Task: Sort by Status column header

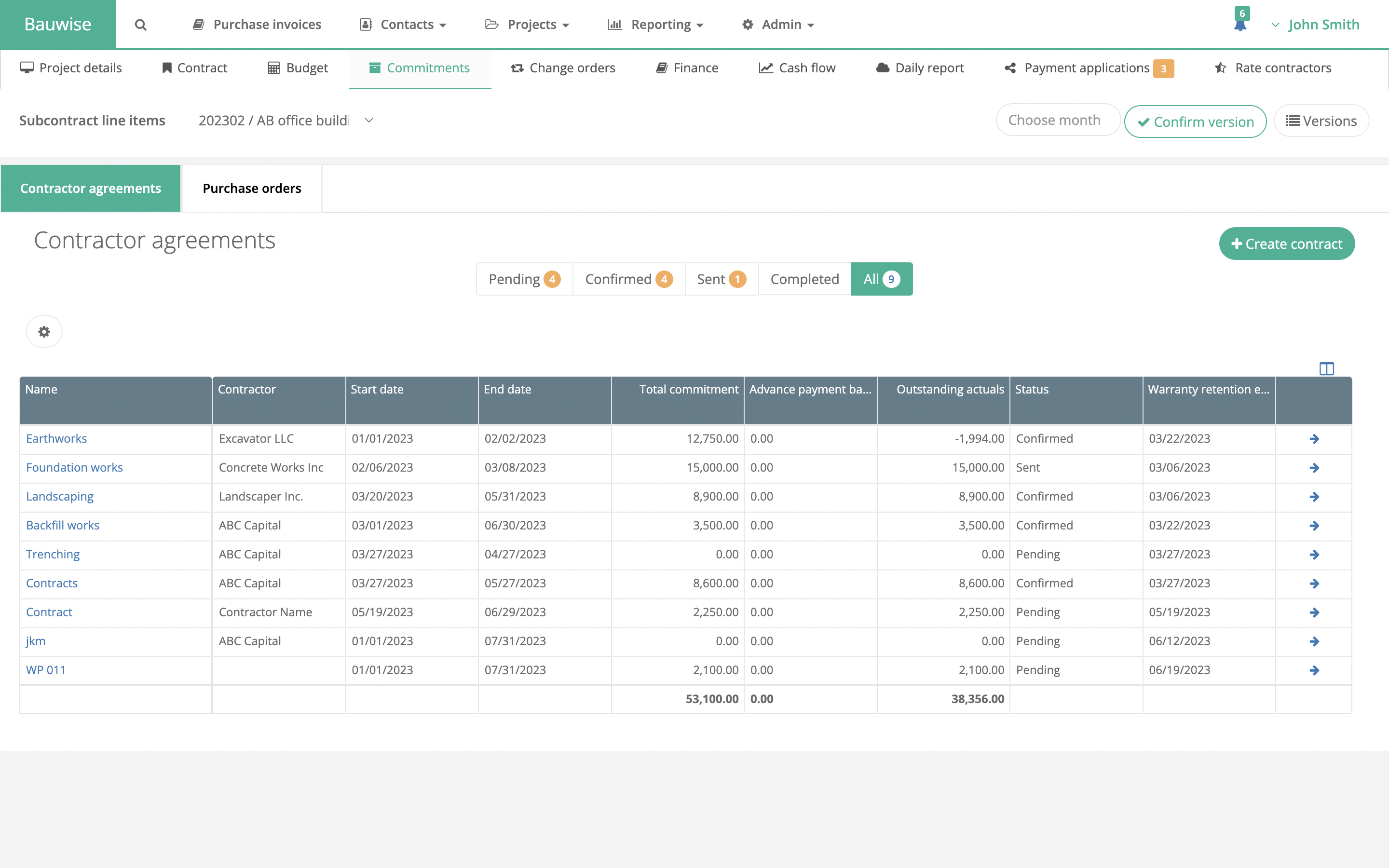Action: click(1076, 400)
